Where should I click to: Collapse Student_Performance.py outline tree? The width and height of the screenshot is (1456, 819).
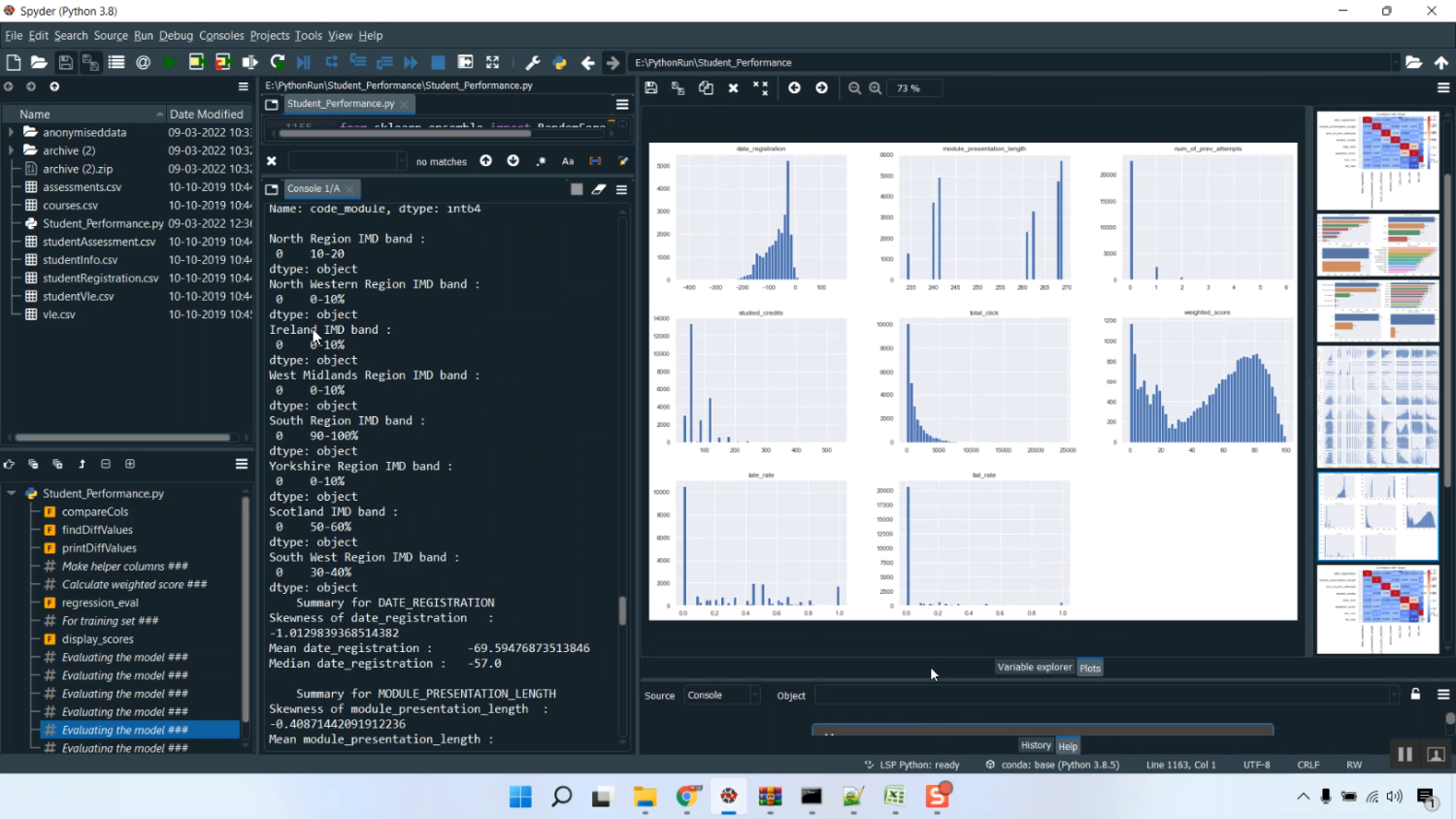(x=12, y=493)
